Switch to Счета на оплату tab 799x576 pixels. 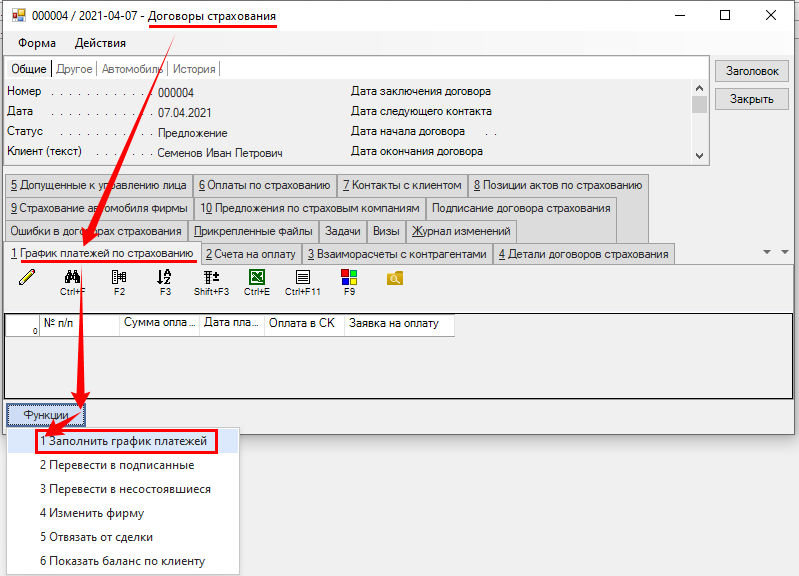[x=250, y=254]
